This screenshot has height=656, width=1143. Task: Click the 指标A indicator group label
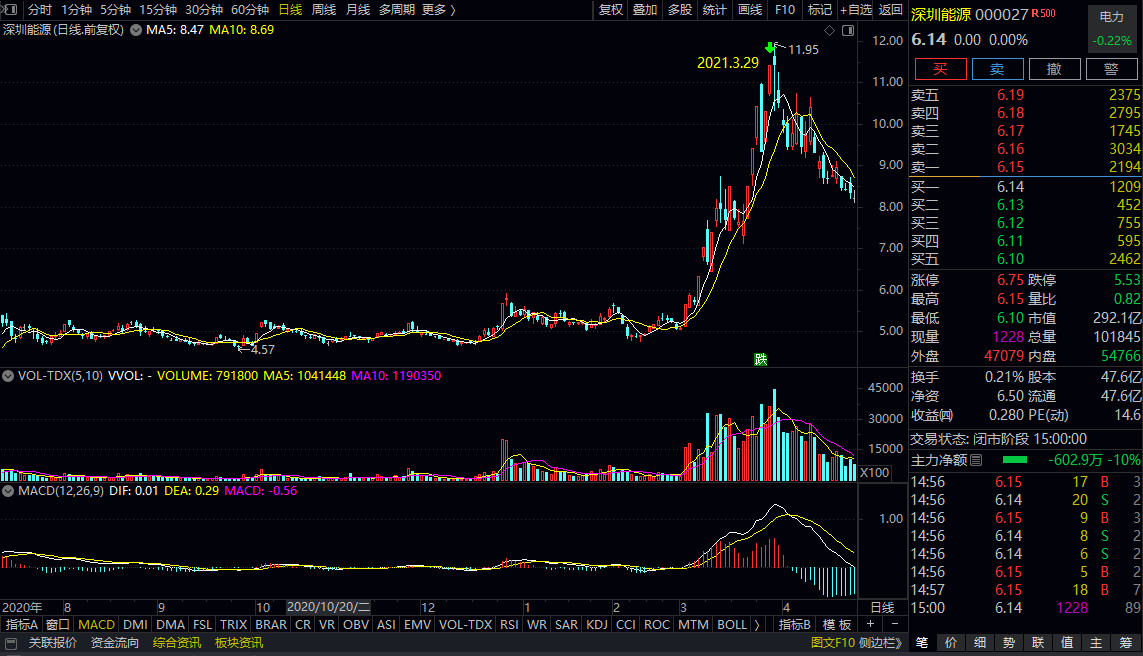tap(21, 625)
